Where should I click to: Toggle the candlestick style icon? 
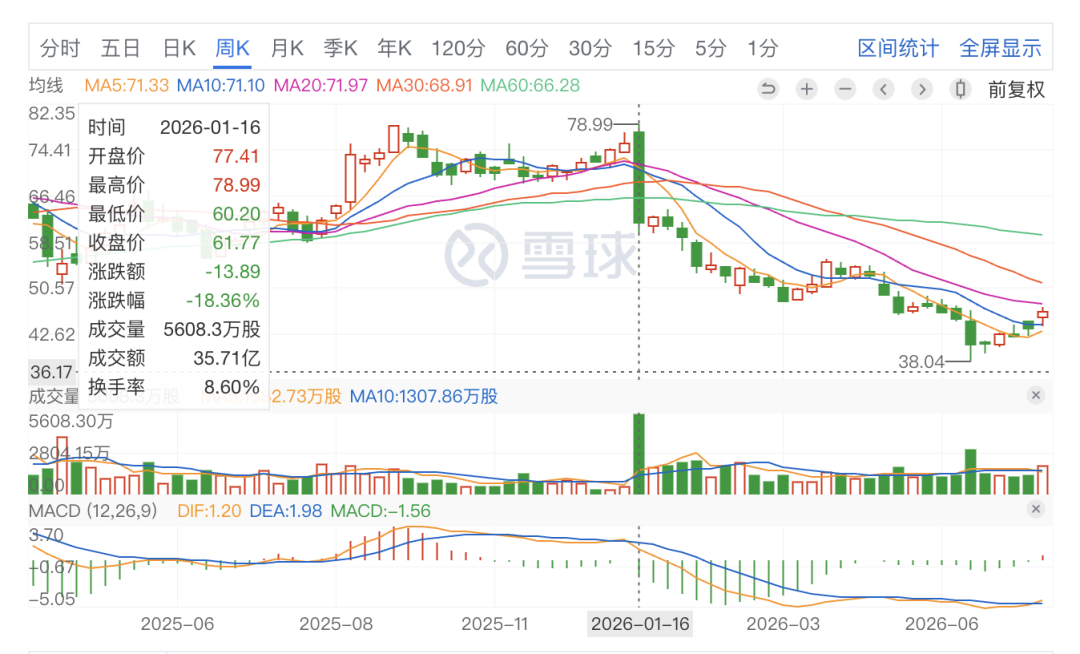[x=961, y=89]
